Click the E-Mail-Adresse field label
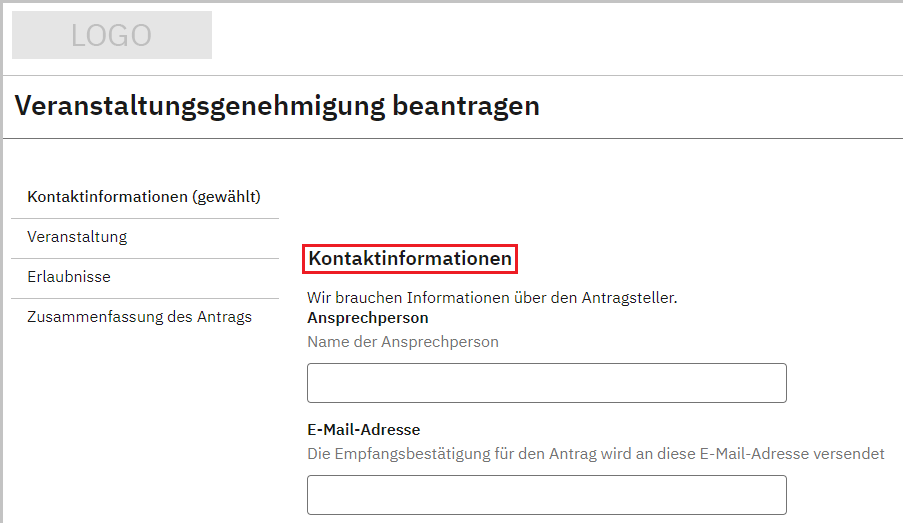The width and height of the screenshot is (903, 523). point(363,430)
